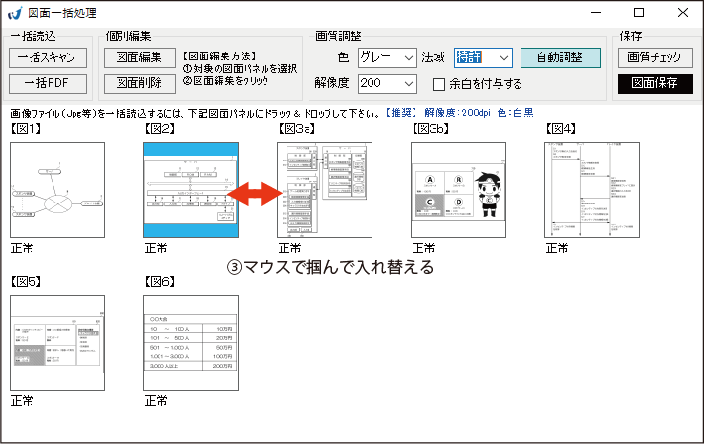Select the 図1 drawing thumbnail
Screen dimensions: 704x444
coord(57,189)
